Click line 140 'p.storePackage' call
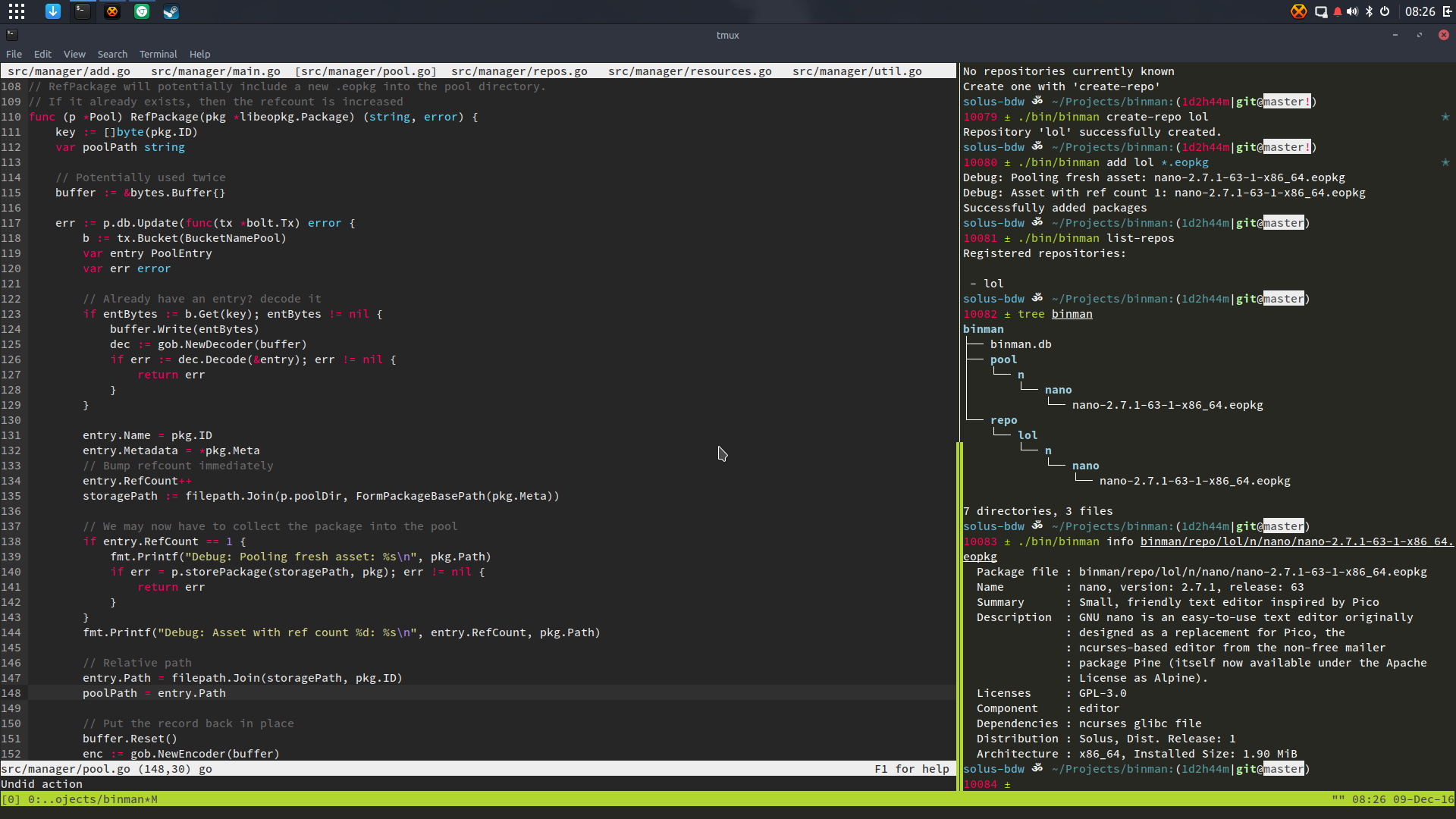This screenshot has width=1456, height=819. pos(284,572)
